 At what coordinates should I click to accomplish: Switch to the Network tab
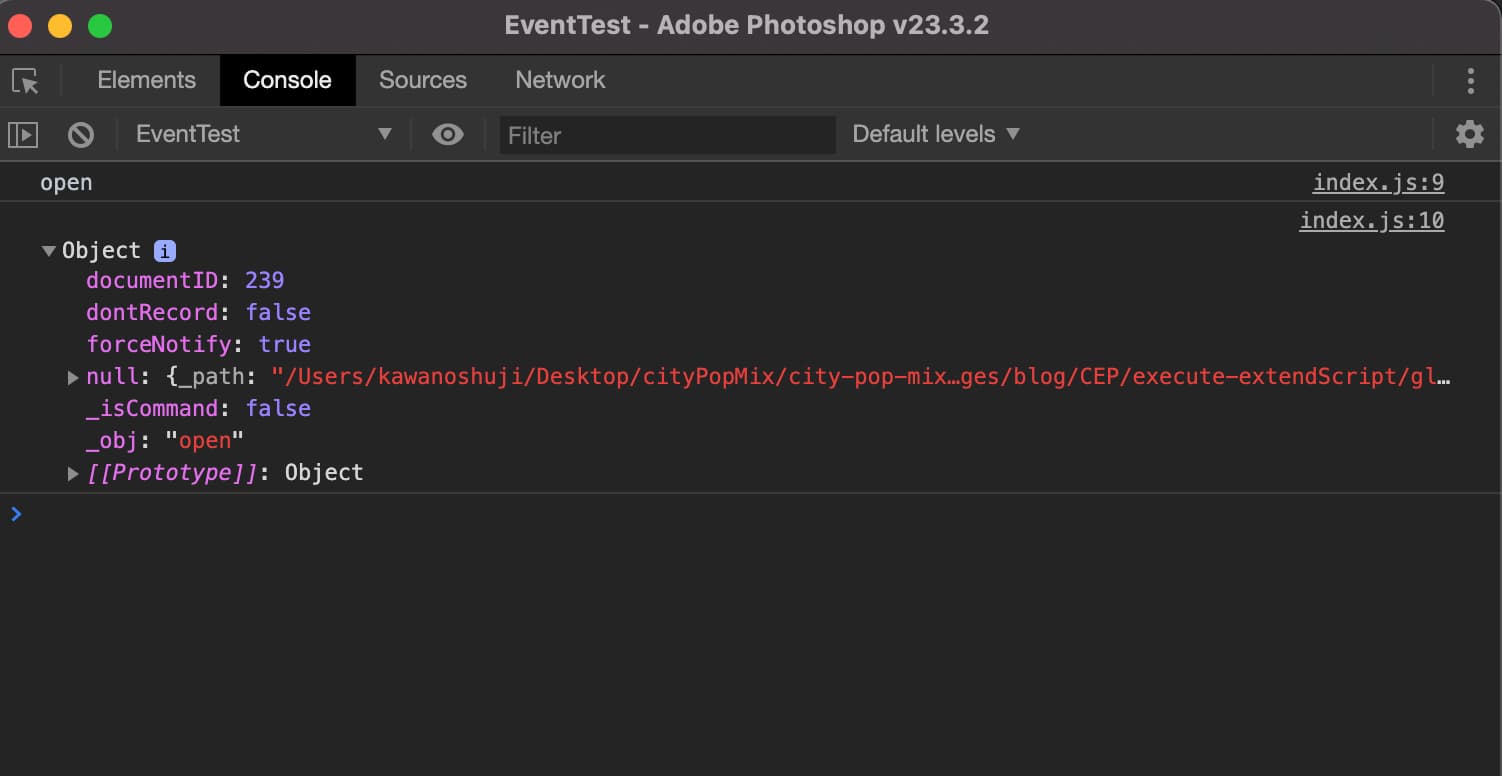(560, 80)
